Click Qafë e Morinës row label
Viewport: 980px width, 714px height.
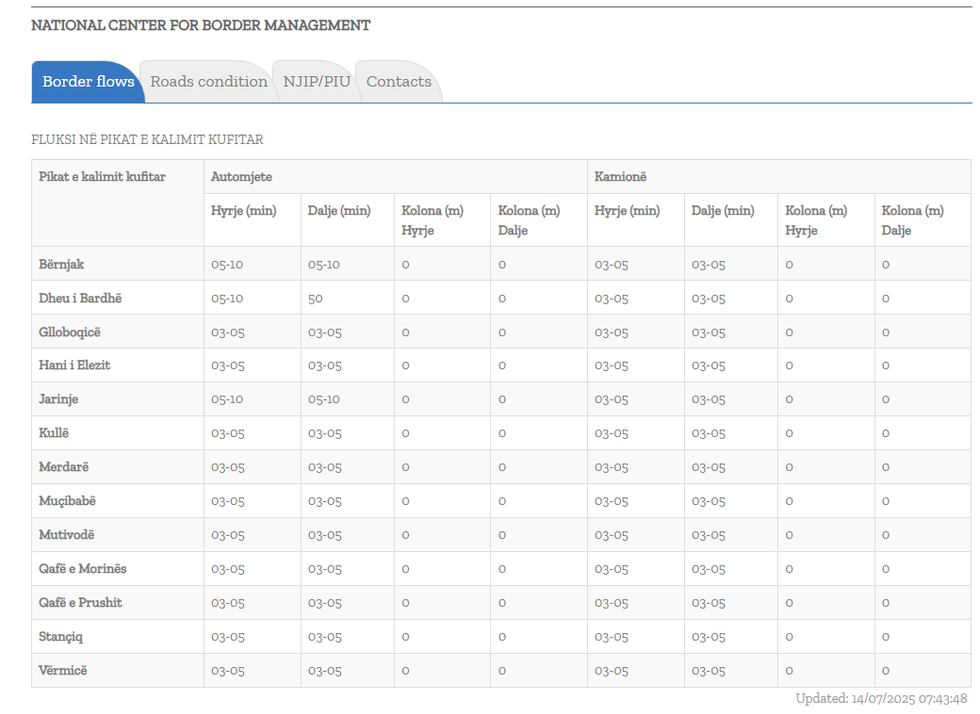pyautogui.click(x=82, y=569)
